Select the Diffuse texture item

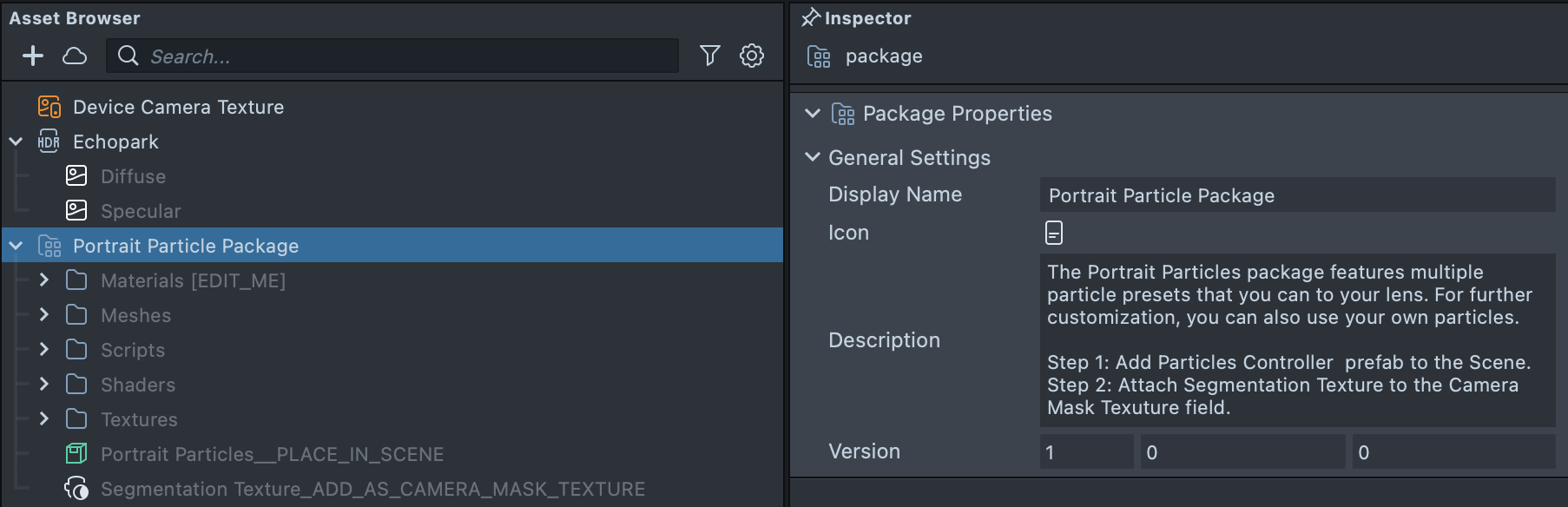(133, 176)
